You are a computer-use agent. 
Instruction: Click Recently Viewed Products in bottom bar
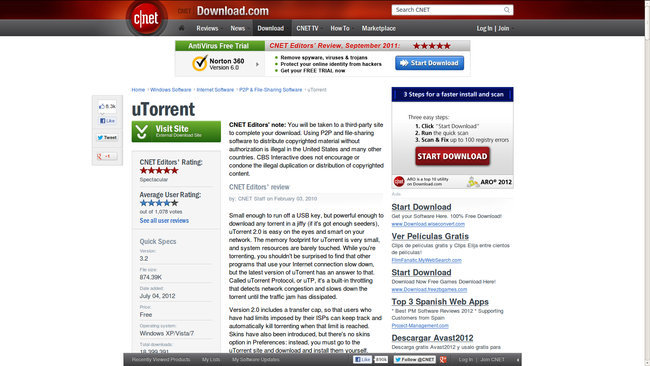click(161, 359)
